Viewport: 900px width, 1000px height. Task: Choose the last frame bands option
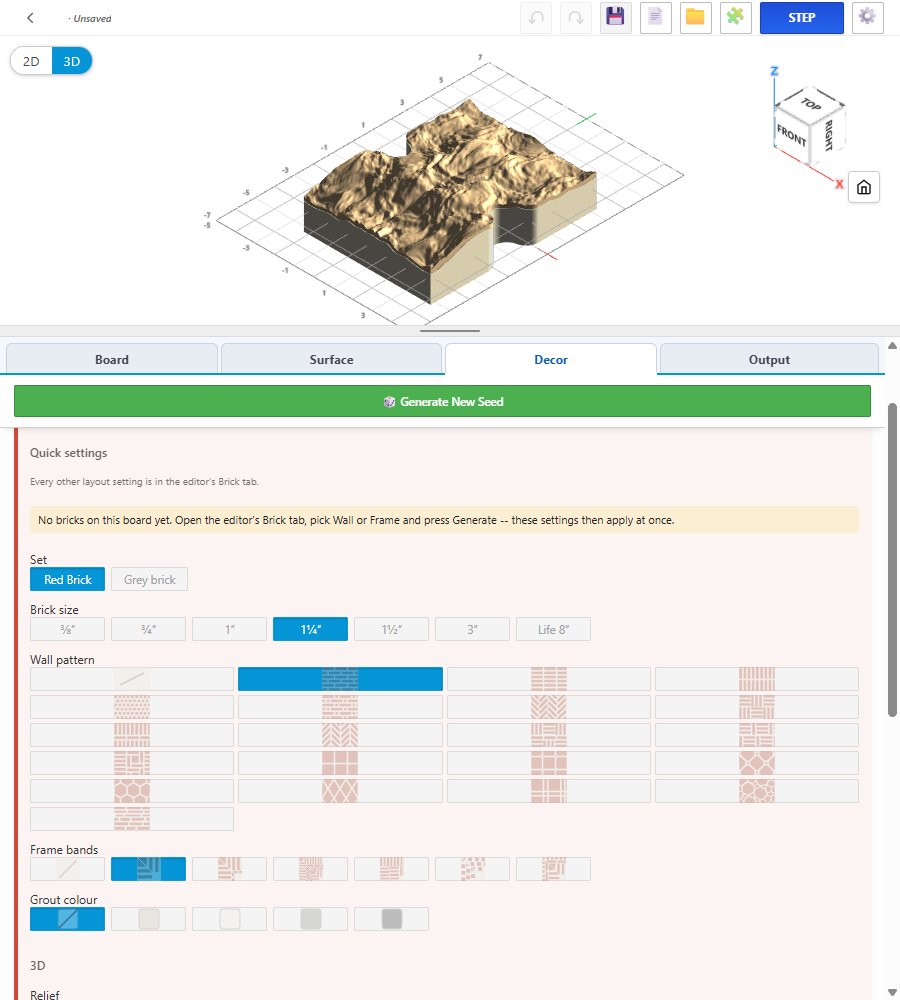[554, 869]
